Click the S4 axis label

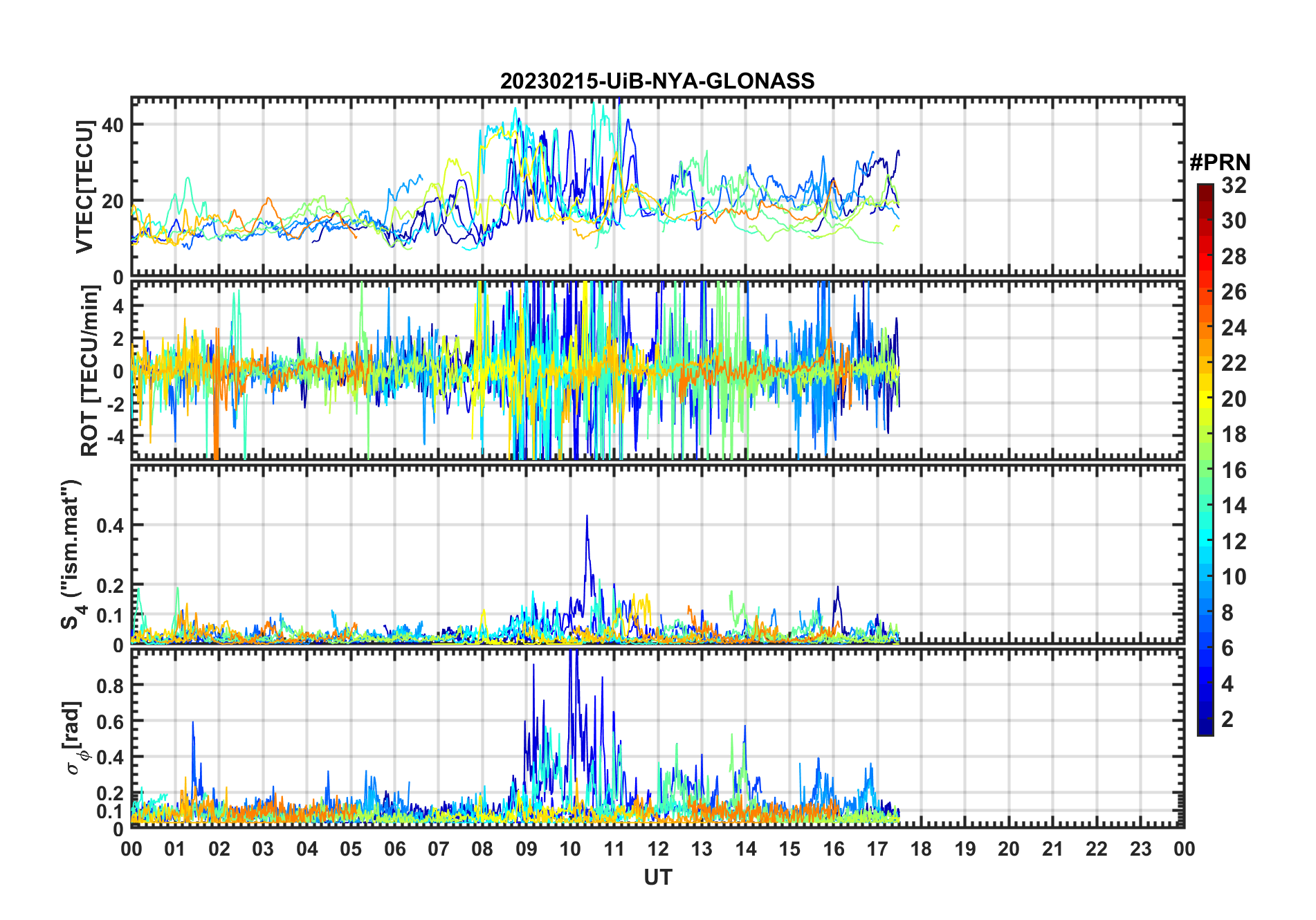[72, 554]
